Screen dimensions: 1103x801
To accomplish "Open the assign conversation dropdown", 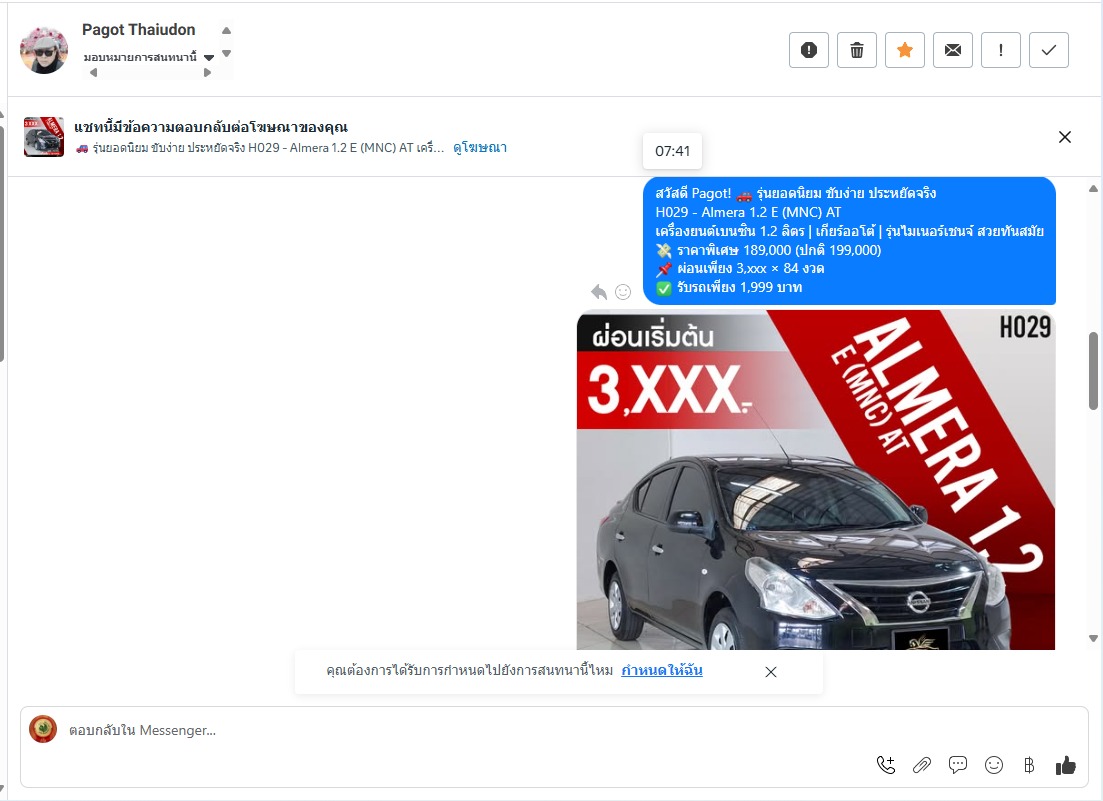I will coord(148,57).
